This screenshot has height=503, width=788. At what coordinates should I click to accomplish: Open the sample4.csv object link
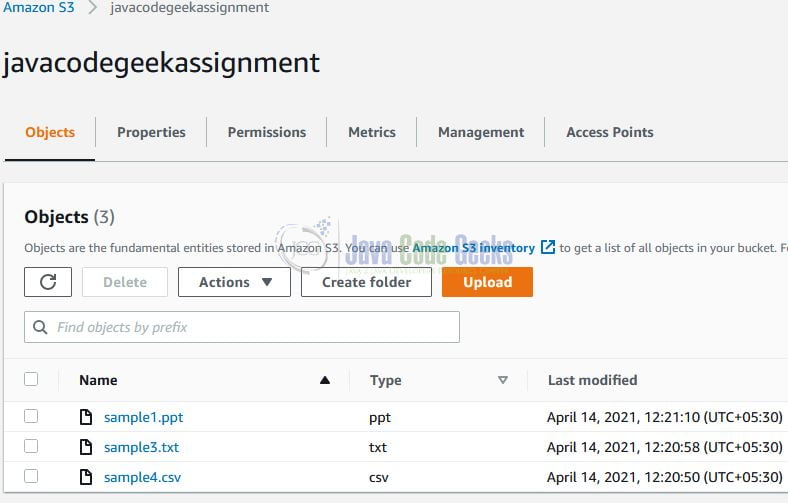[x=142, y=477]
